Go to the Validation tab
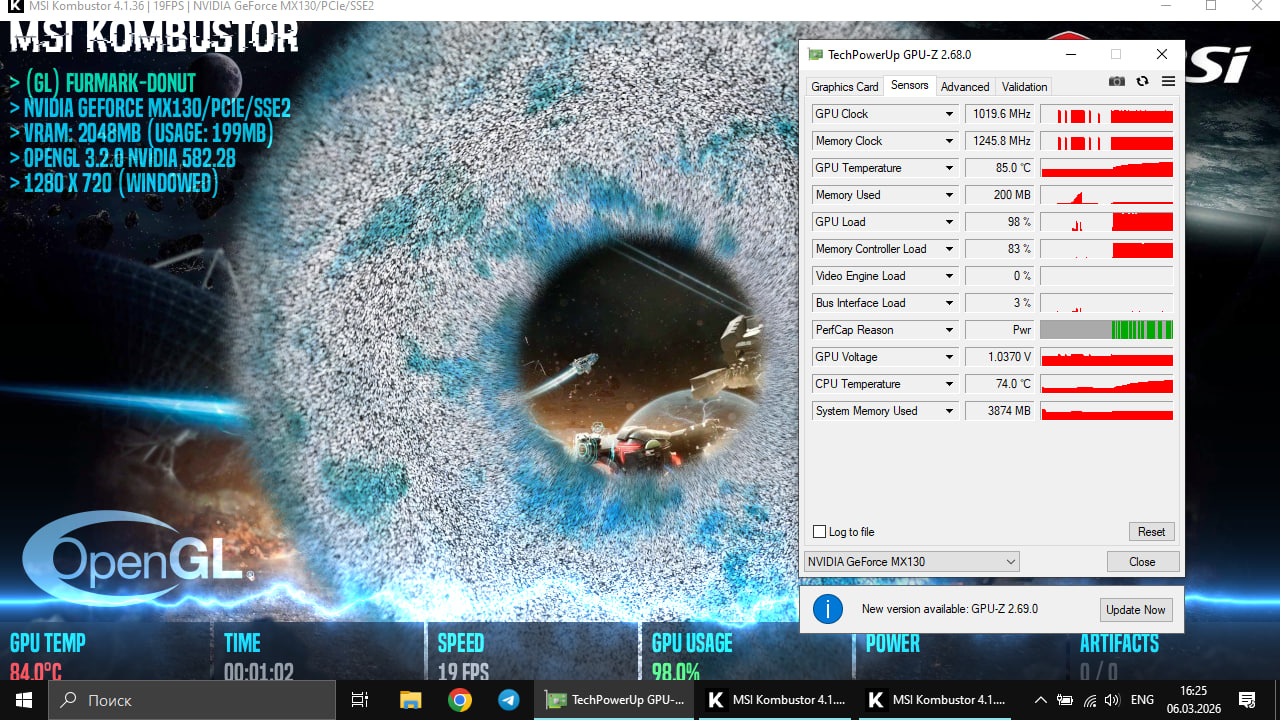Image resolution: width=1280 pixels, height=720 pixels. coord(1025,87)
